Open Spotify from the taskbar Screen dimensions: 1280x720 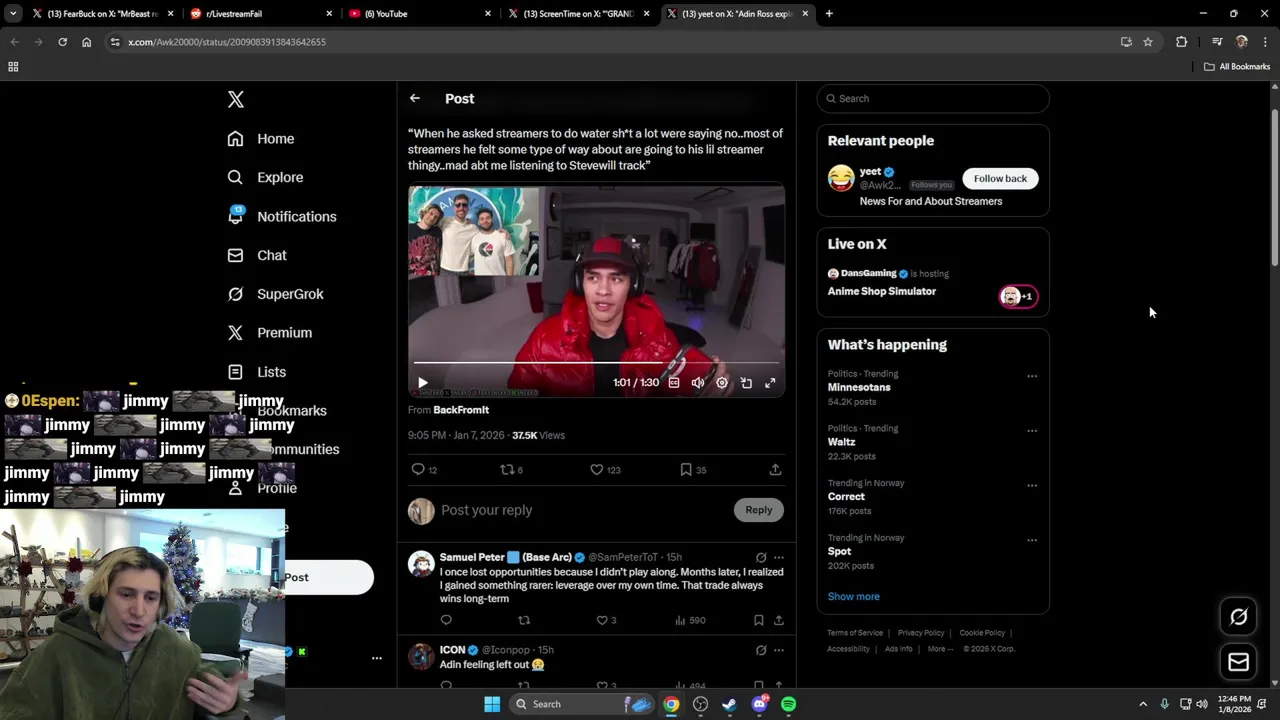click(788, 704)
